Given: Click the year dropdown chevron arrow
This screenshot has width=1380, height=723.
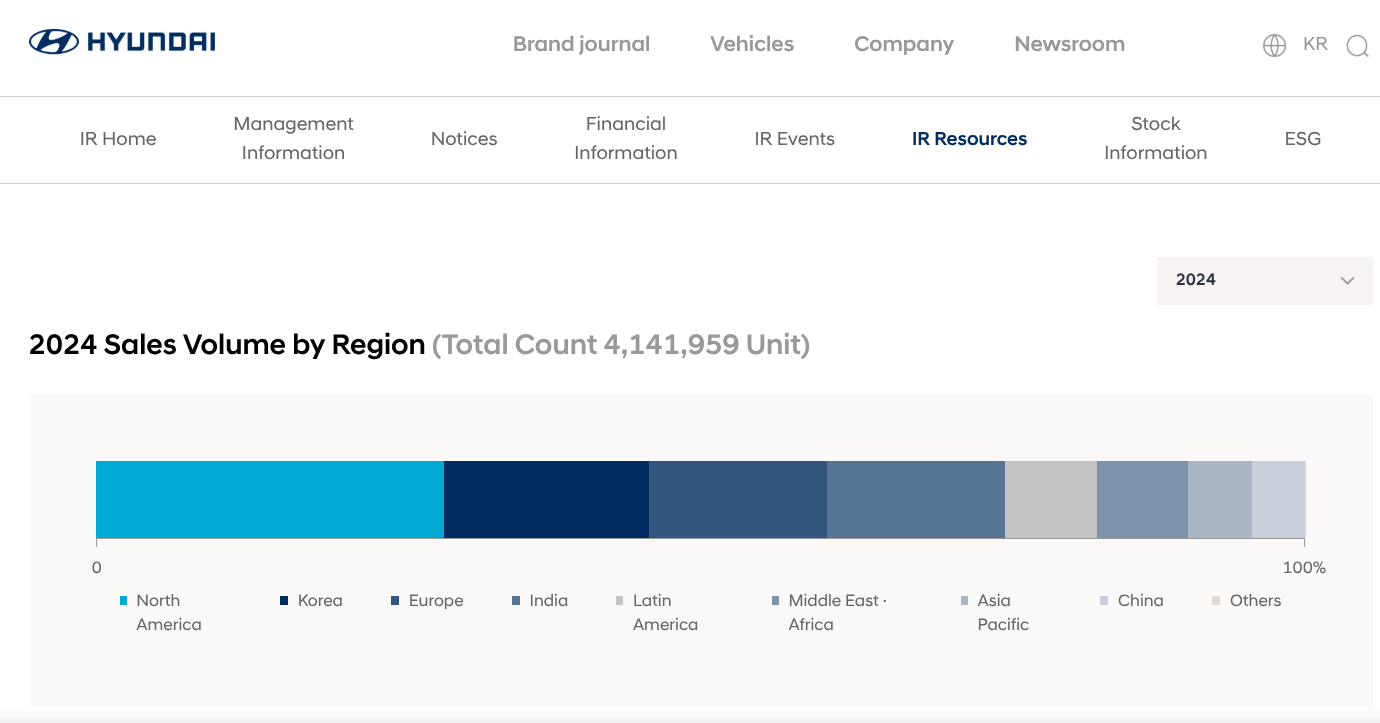Looking at the screenshot, I should [1347, 281].
